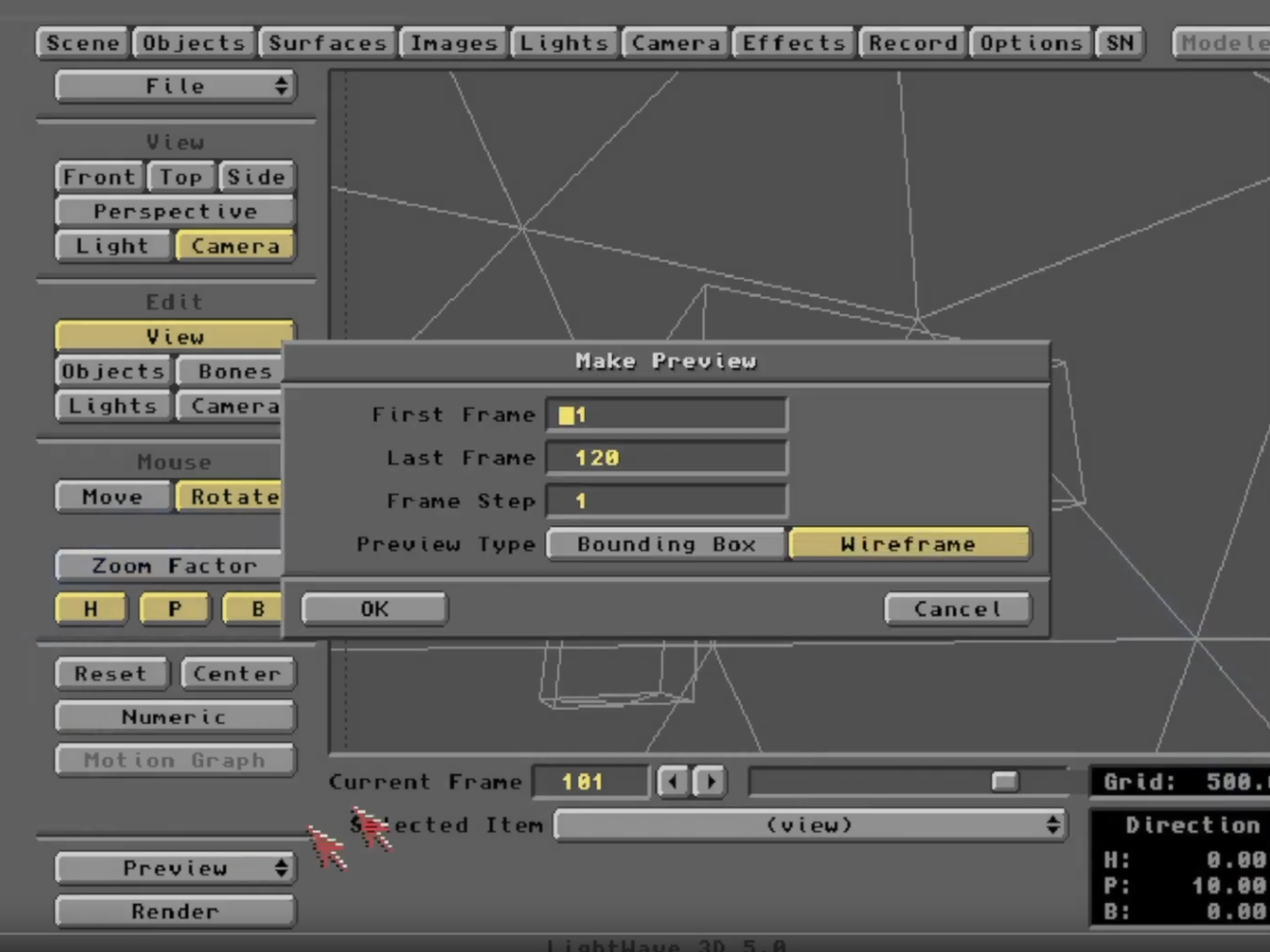The height and width of the screenshot is (952, 1270).
Task: Click the Current Frame value field
Action: (x=591, y=782)
